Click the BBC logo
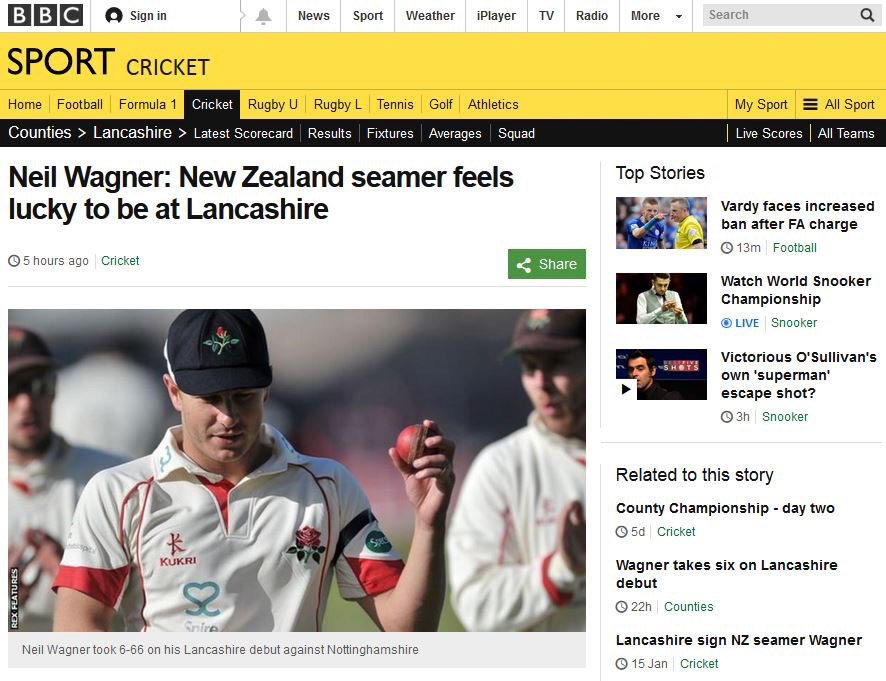886x681 pixels. click(x=45, y=15)
